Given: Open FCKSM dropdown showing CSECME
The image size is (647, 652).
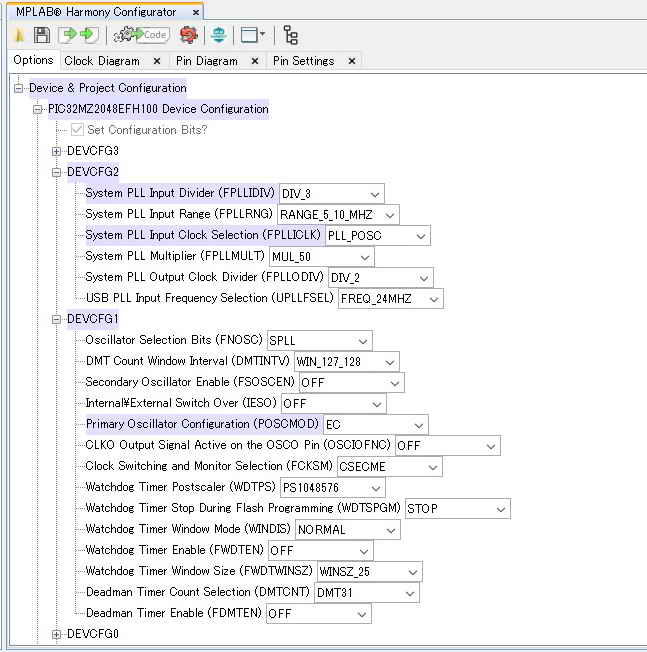Looking at the screenshot, I should tap(390, 467).
